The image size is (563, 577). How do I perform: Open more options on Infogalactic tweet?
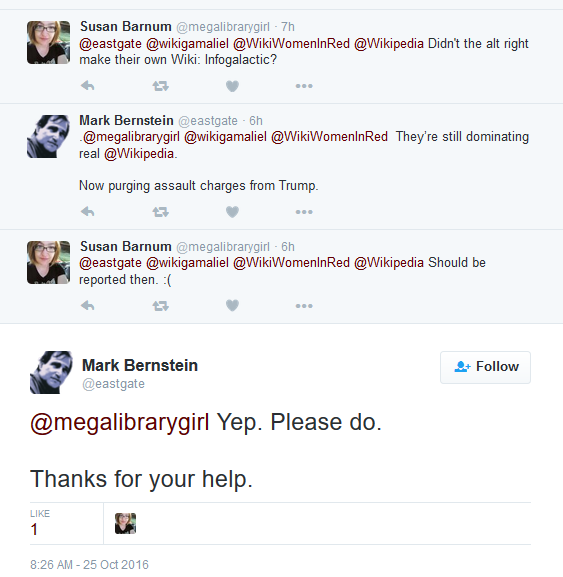(x=304, y=86)
